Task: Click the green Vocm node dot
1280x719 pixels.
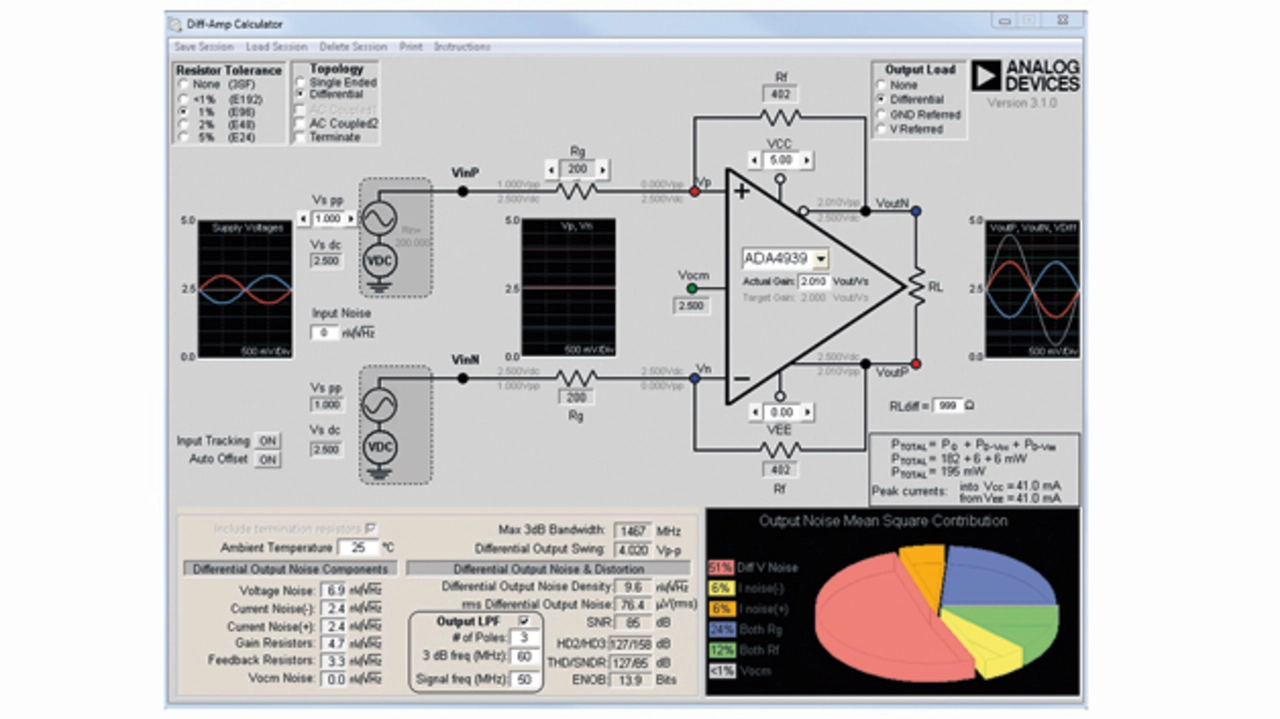Action: [692, 288]
